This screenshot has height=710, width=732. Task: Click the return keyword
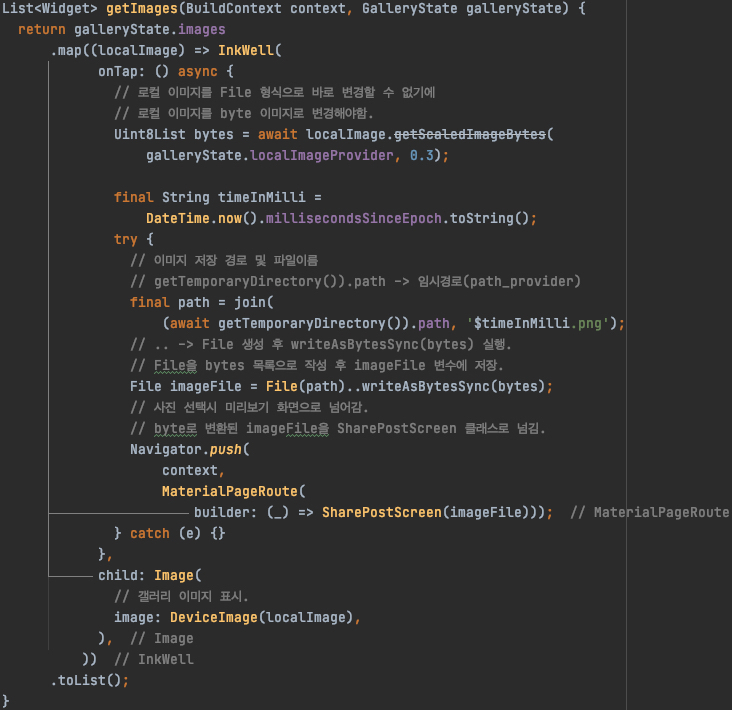click(42, 29)
